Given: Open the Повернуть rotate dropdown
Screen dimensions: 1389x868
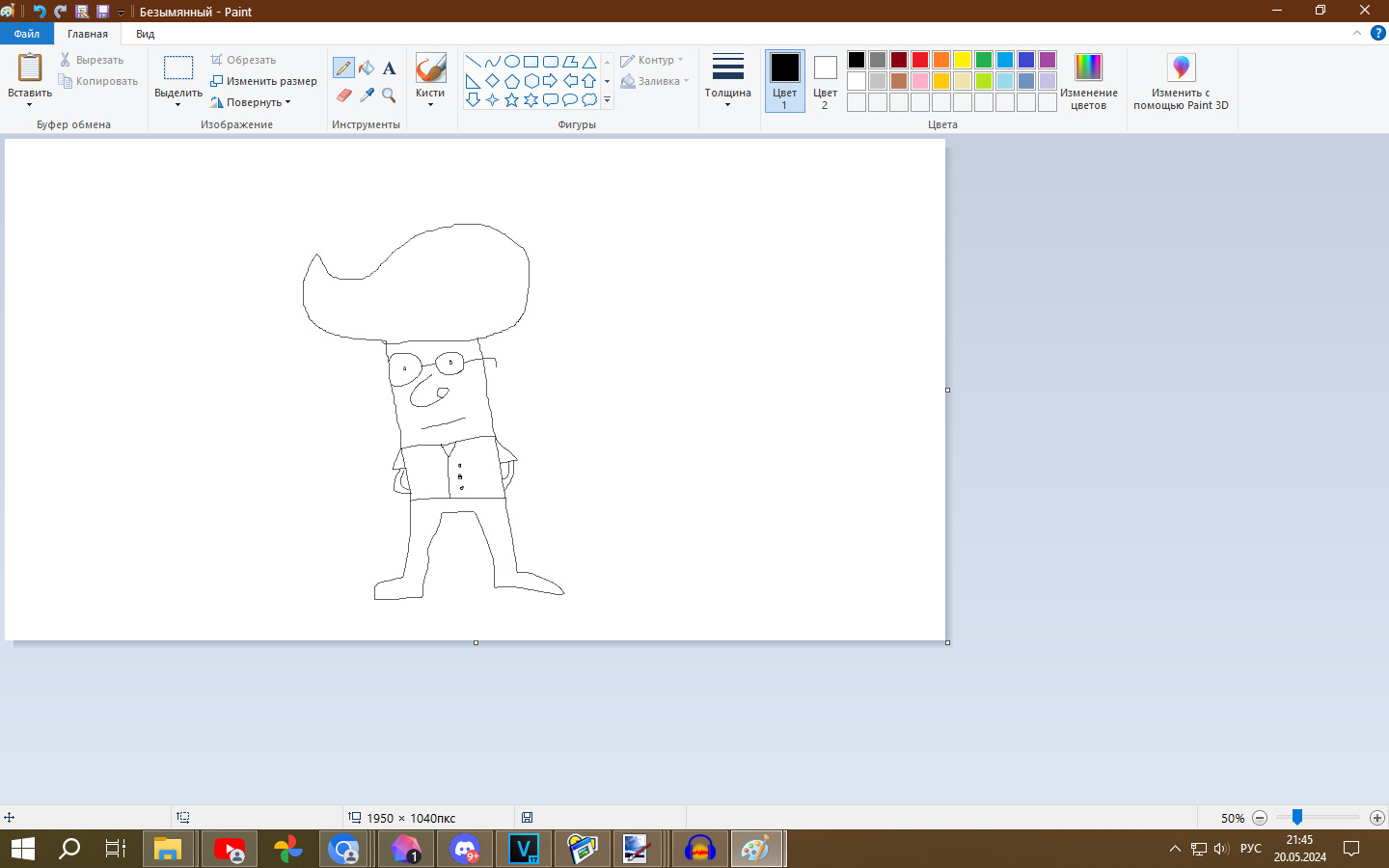Looking at the screenshot, I should point(255,102).
